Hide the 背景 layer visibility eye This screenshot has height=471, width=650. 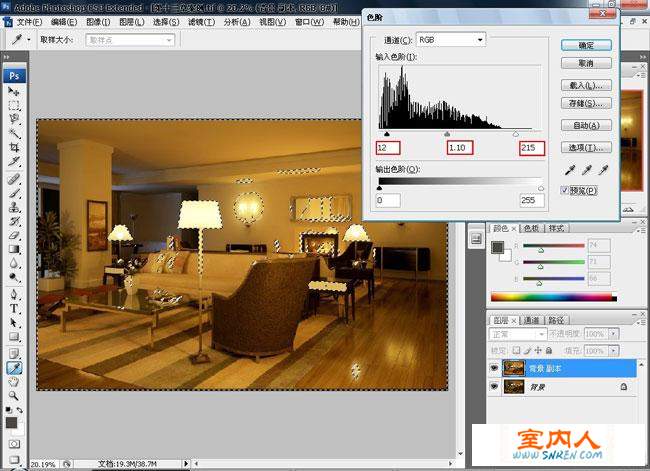point(494,386)
